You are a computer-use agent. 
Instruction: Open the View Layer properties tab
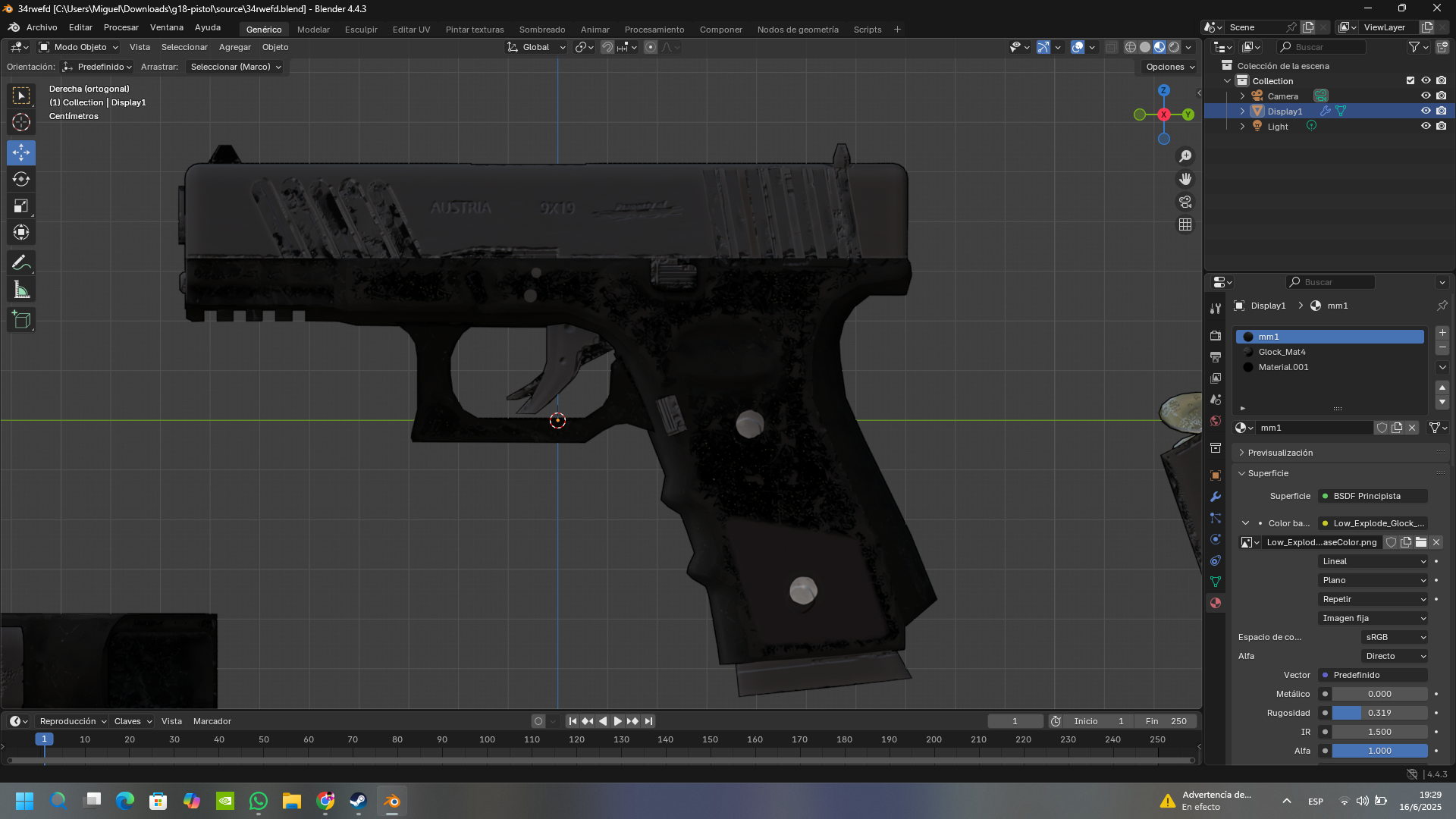click(x=1216, y=378)
